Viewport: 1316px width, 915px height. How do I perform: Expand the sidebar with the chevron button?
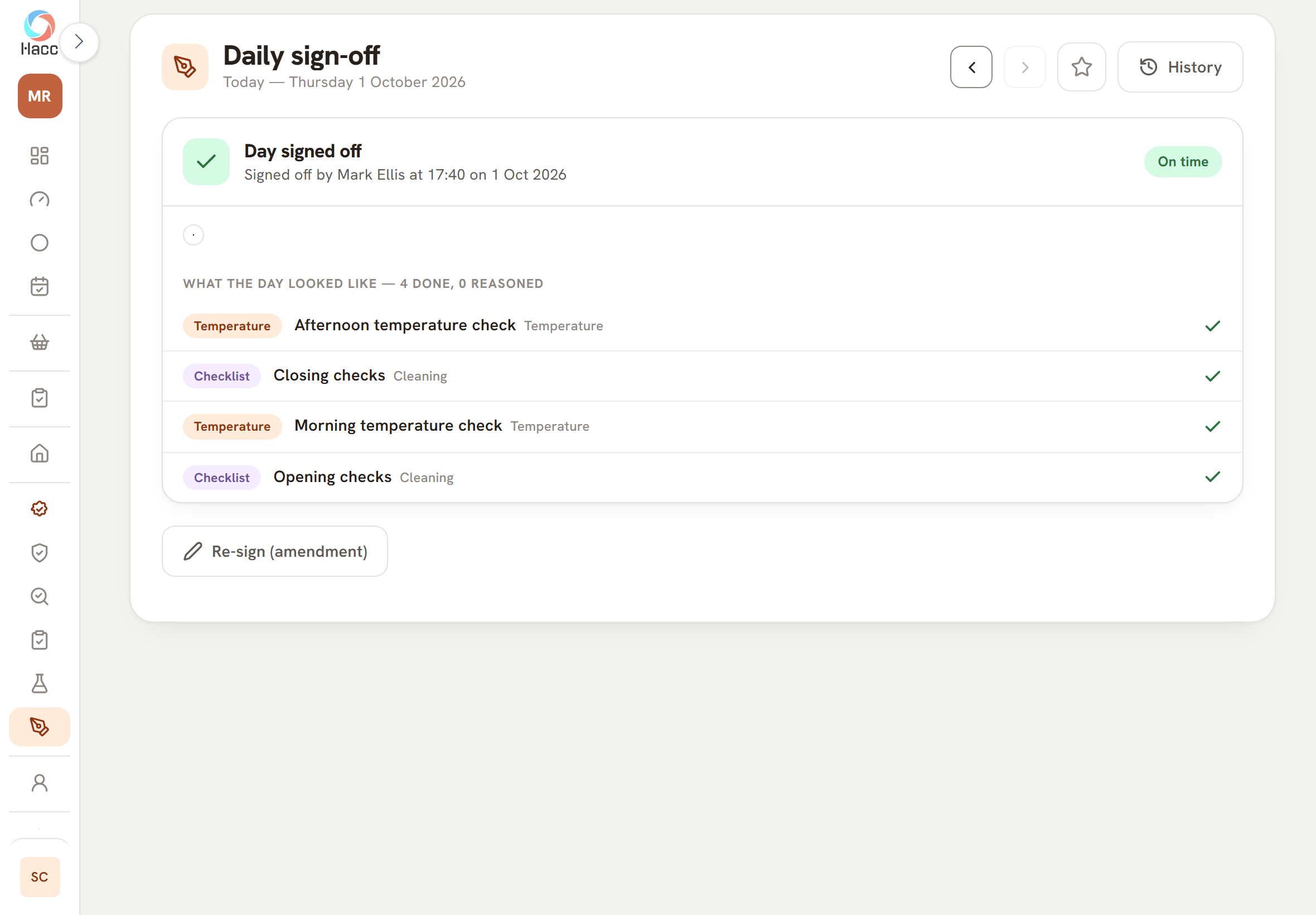pyautogui.click(x=79, y=42)
